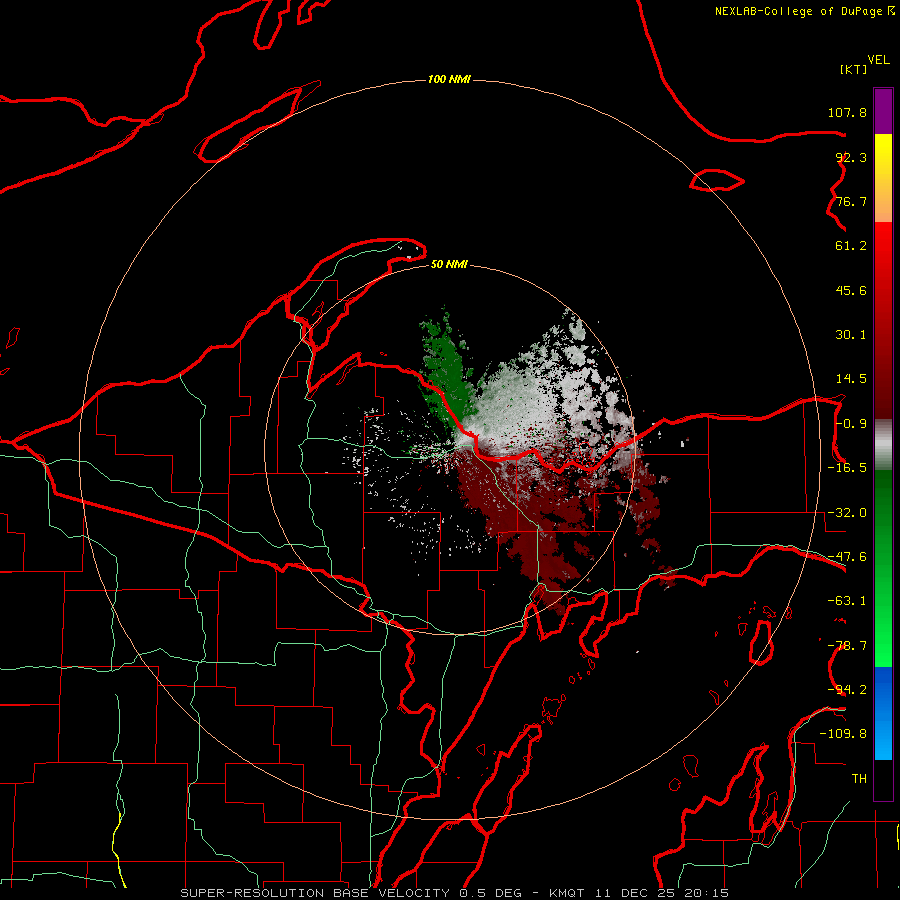Click the gray near-zero velocity echo region

[534, 396]
